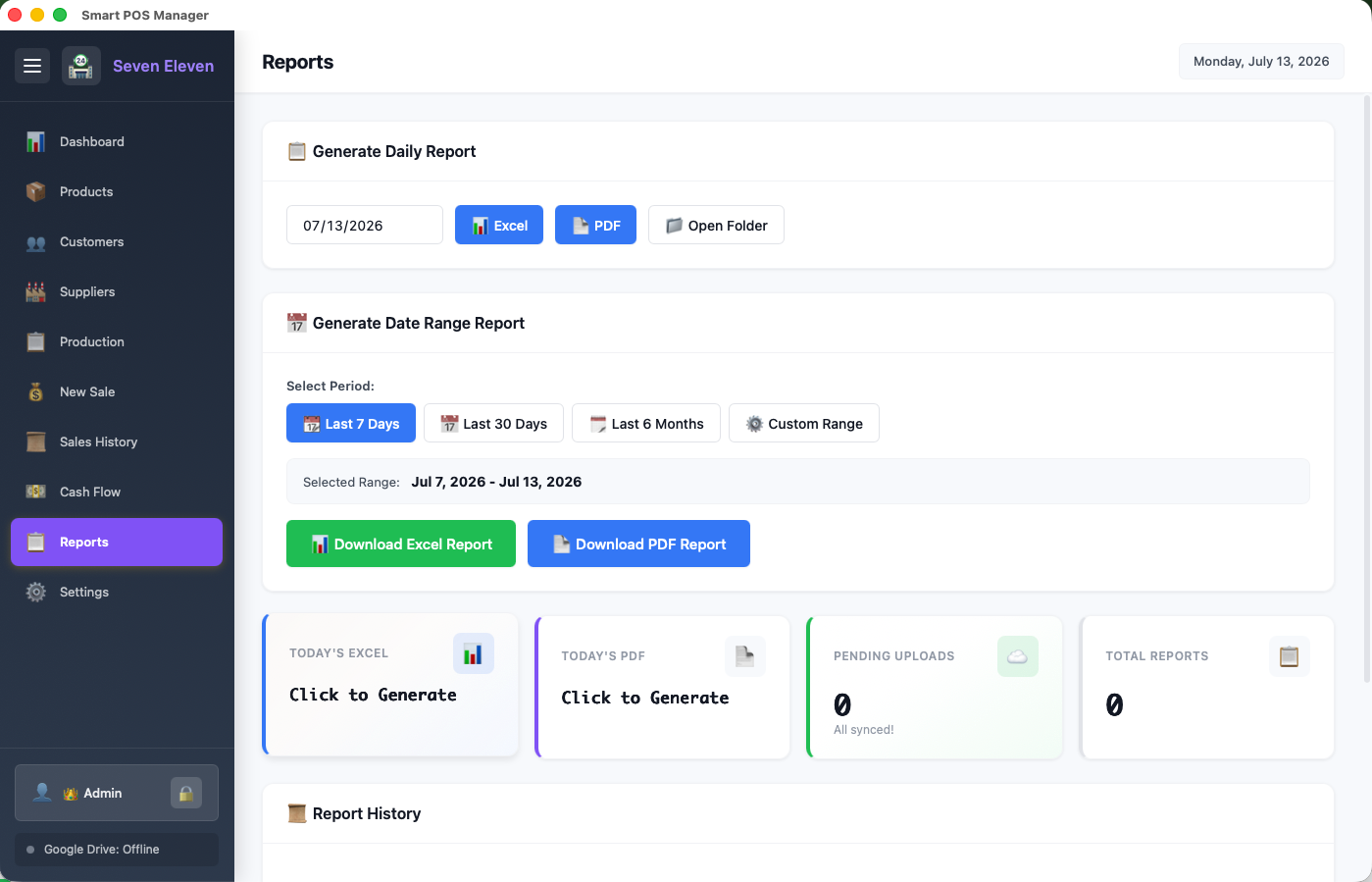Select the Last 7 Days period
The height and width of the screenshot is (882, 1372).
(x=351, y=423)
